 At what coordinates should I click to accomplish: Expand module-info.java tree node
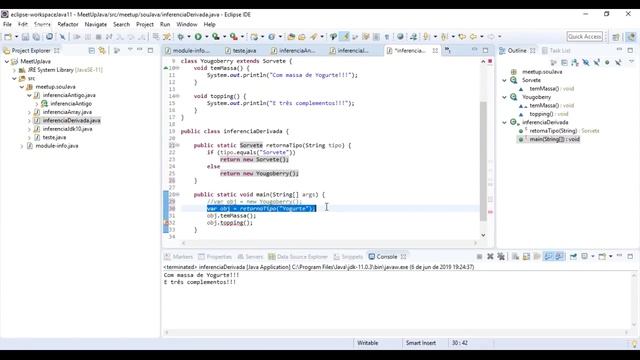click(x=22, y=146)
